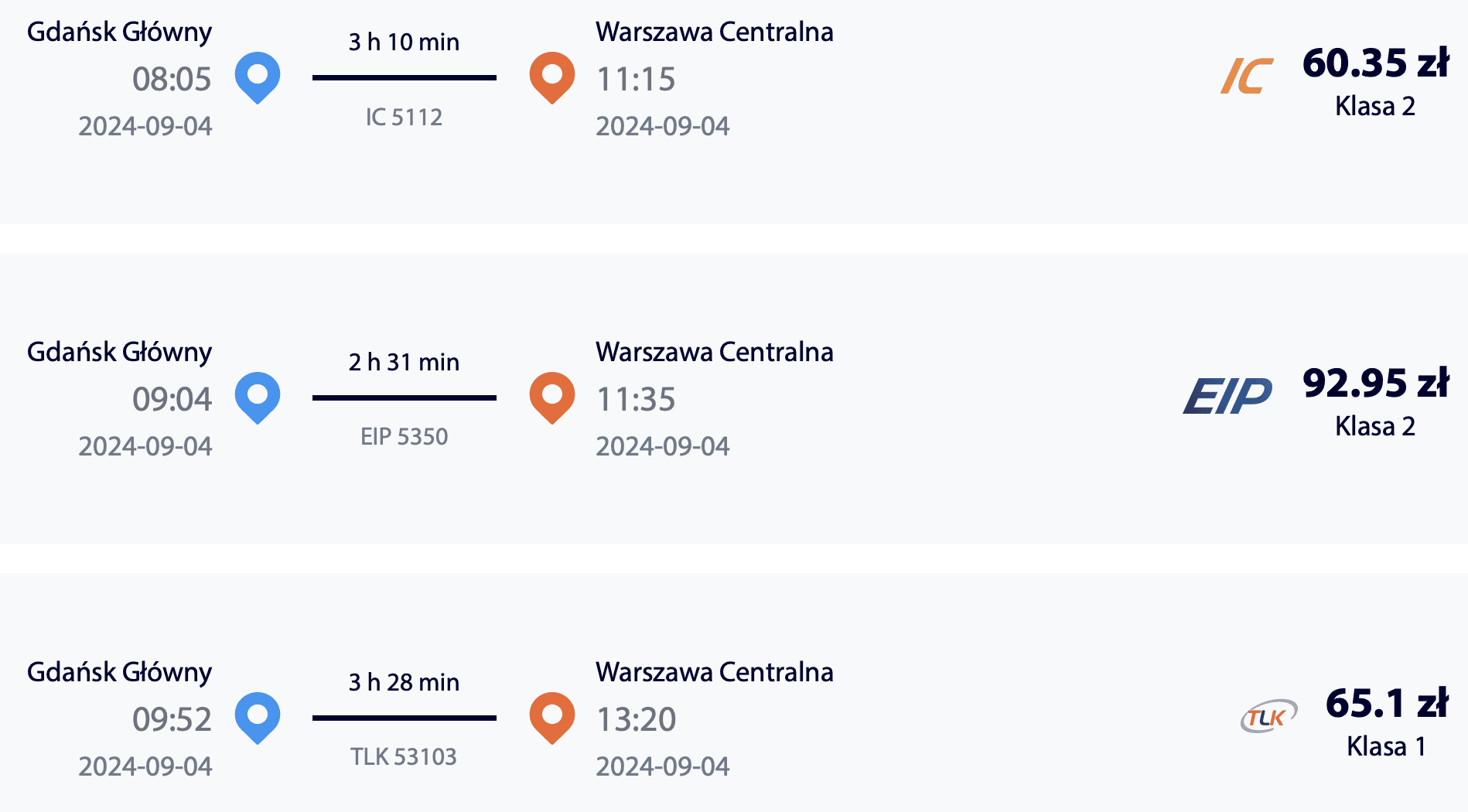Click Gdańsk Główny on the first connection
This screenshot has height=812, width=1468.
pyautogui.click(x=118, y=32)
